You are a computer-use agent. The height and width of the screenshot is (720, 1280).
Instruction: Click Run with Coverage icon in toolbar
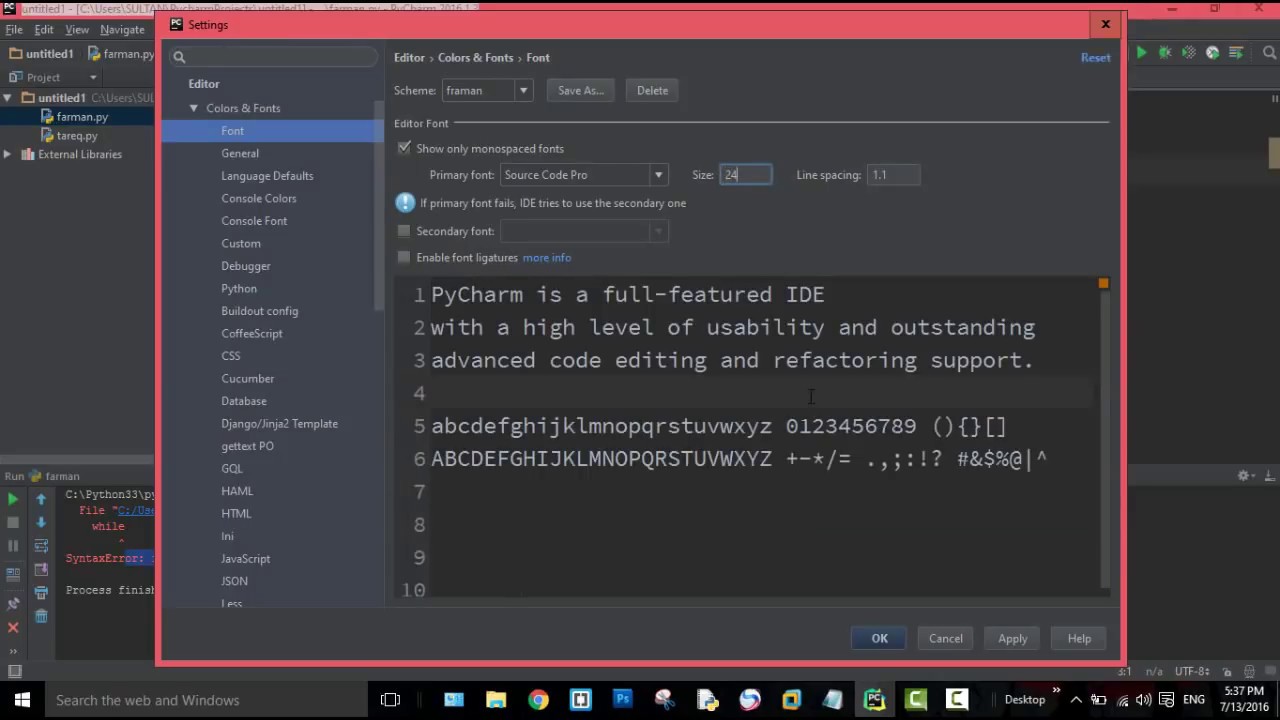pos(1189,53)
